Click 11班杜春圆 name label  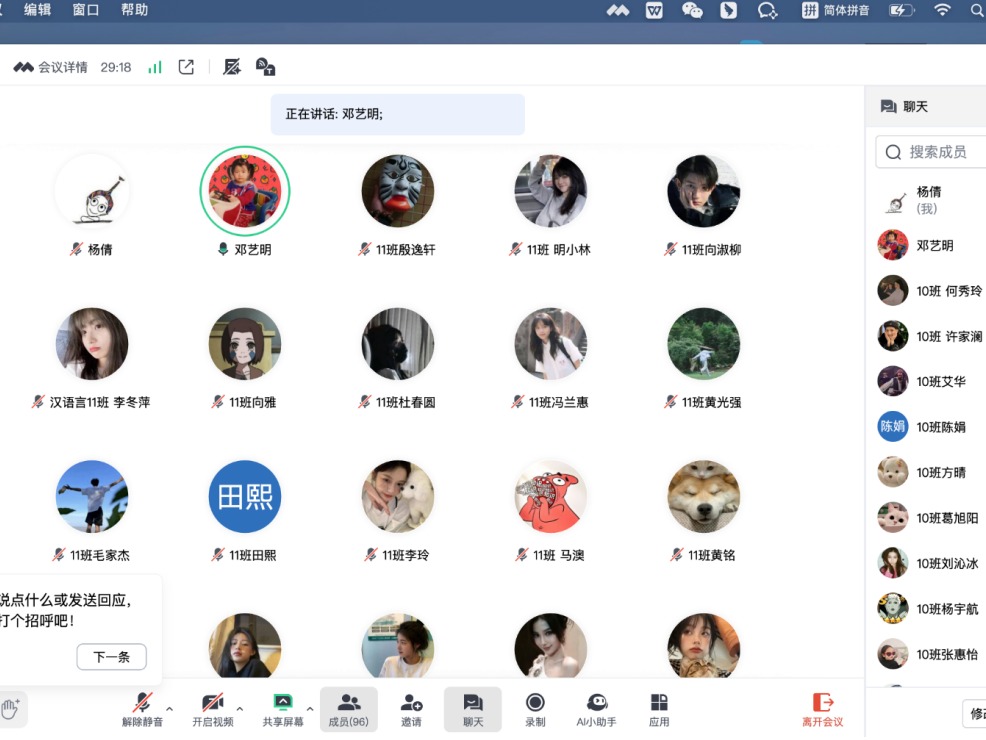click(406, 402)
